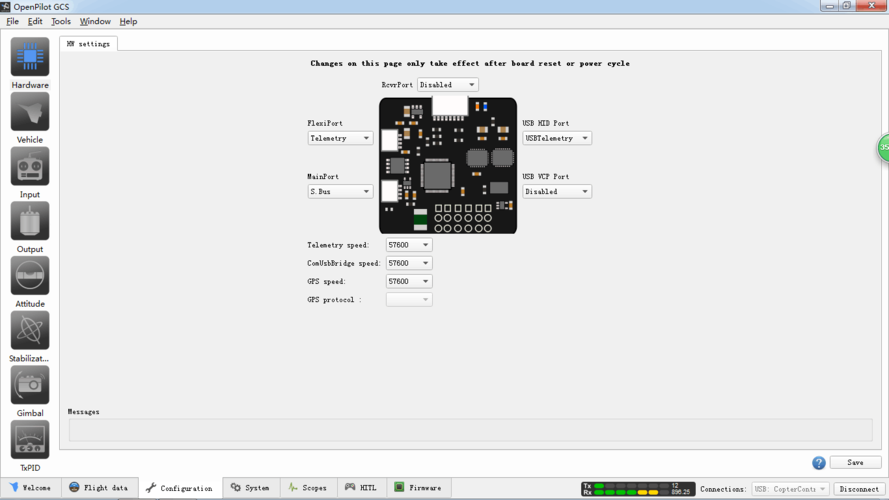Click the 'Connections:' label
Image resolution: width=889 pixels, height=500 pixels.
(723, 489)
